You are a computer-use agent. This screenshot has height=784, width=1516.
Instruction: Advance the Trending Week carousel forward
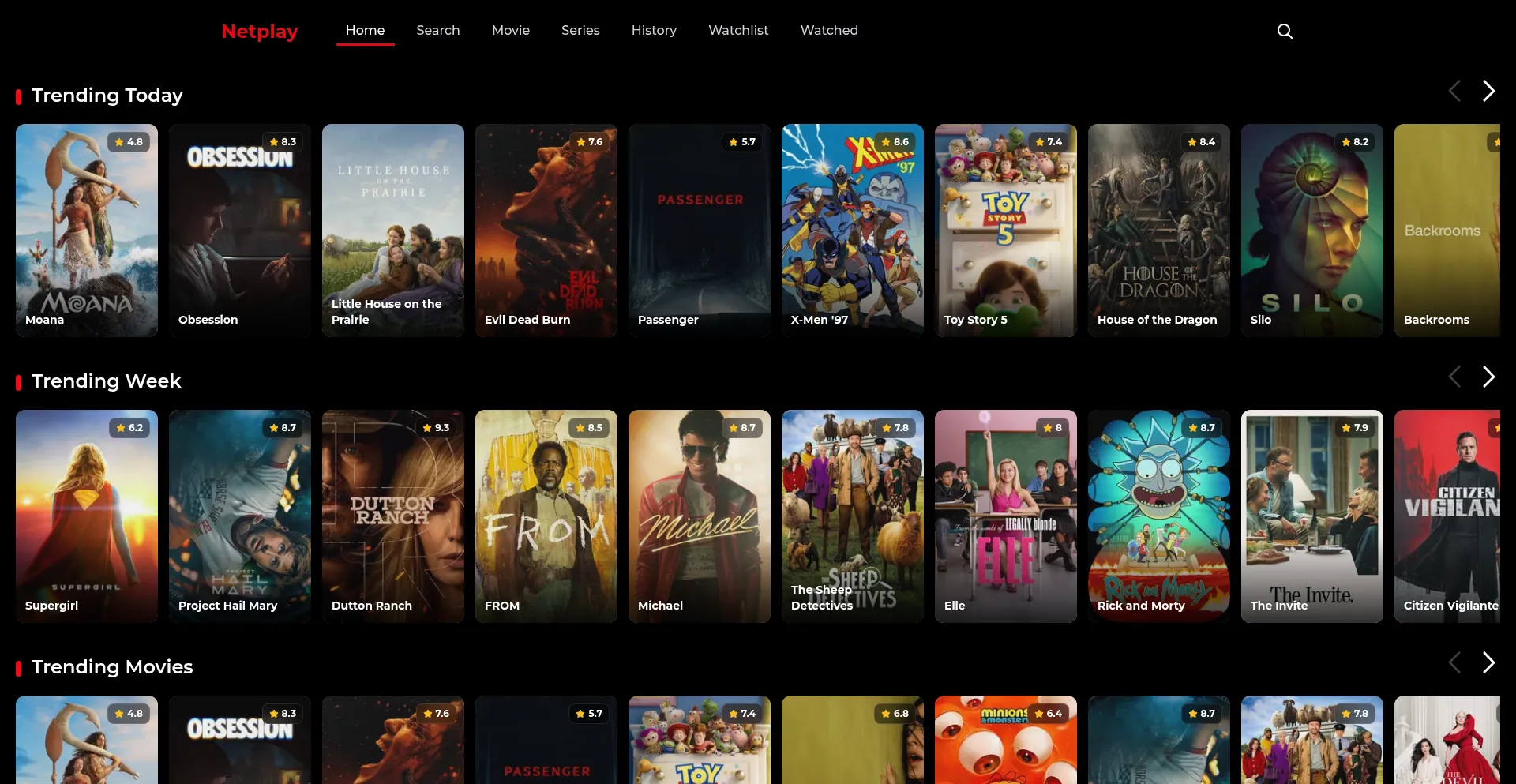coord(1488,377)
